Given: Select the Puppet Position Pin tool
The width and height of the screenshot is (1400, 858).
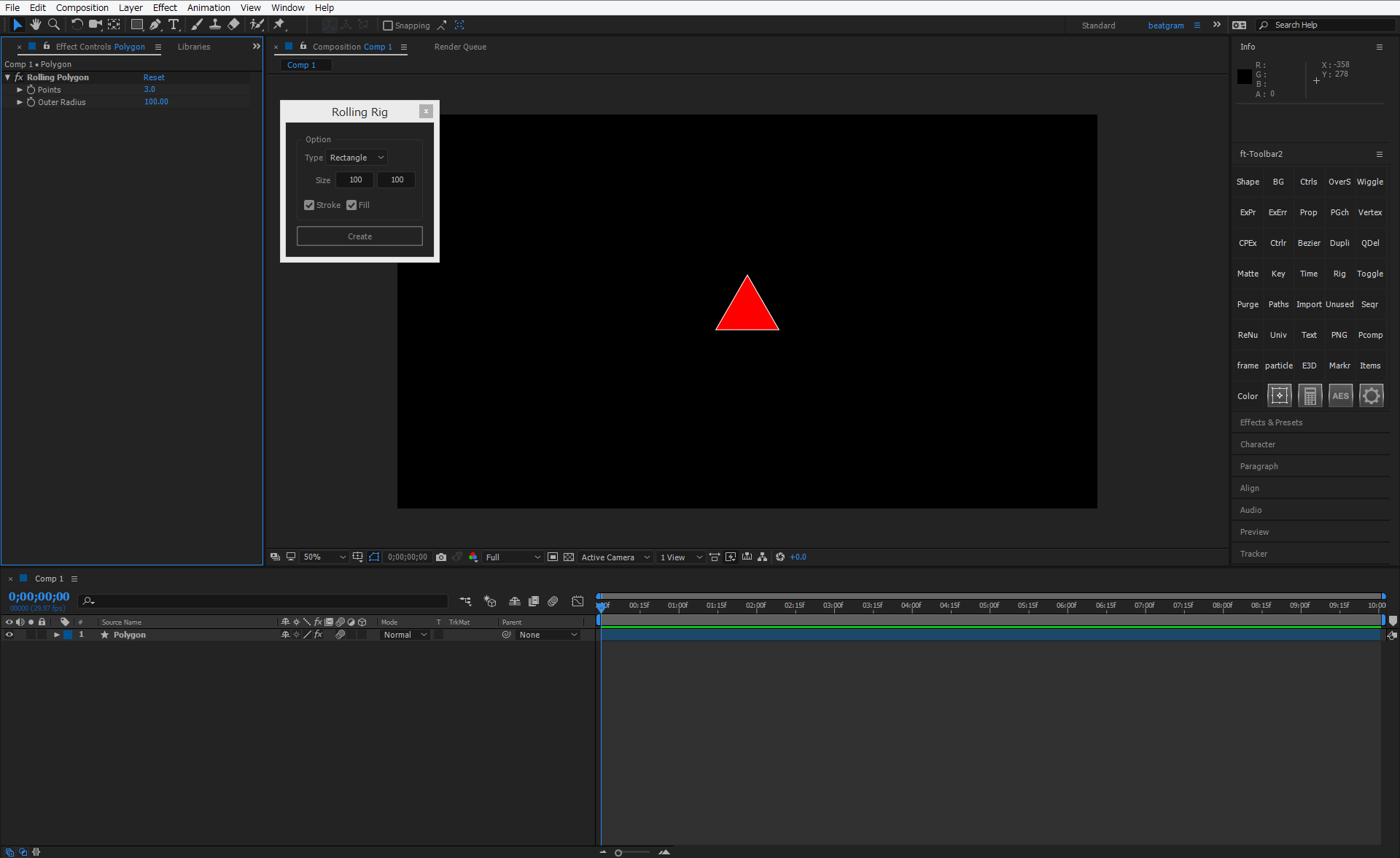Looking at the screenshot, I should (279, 24).
